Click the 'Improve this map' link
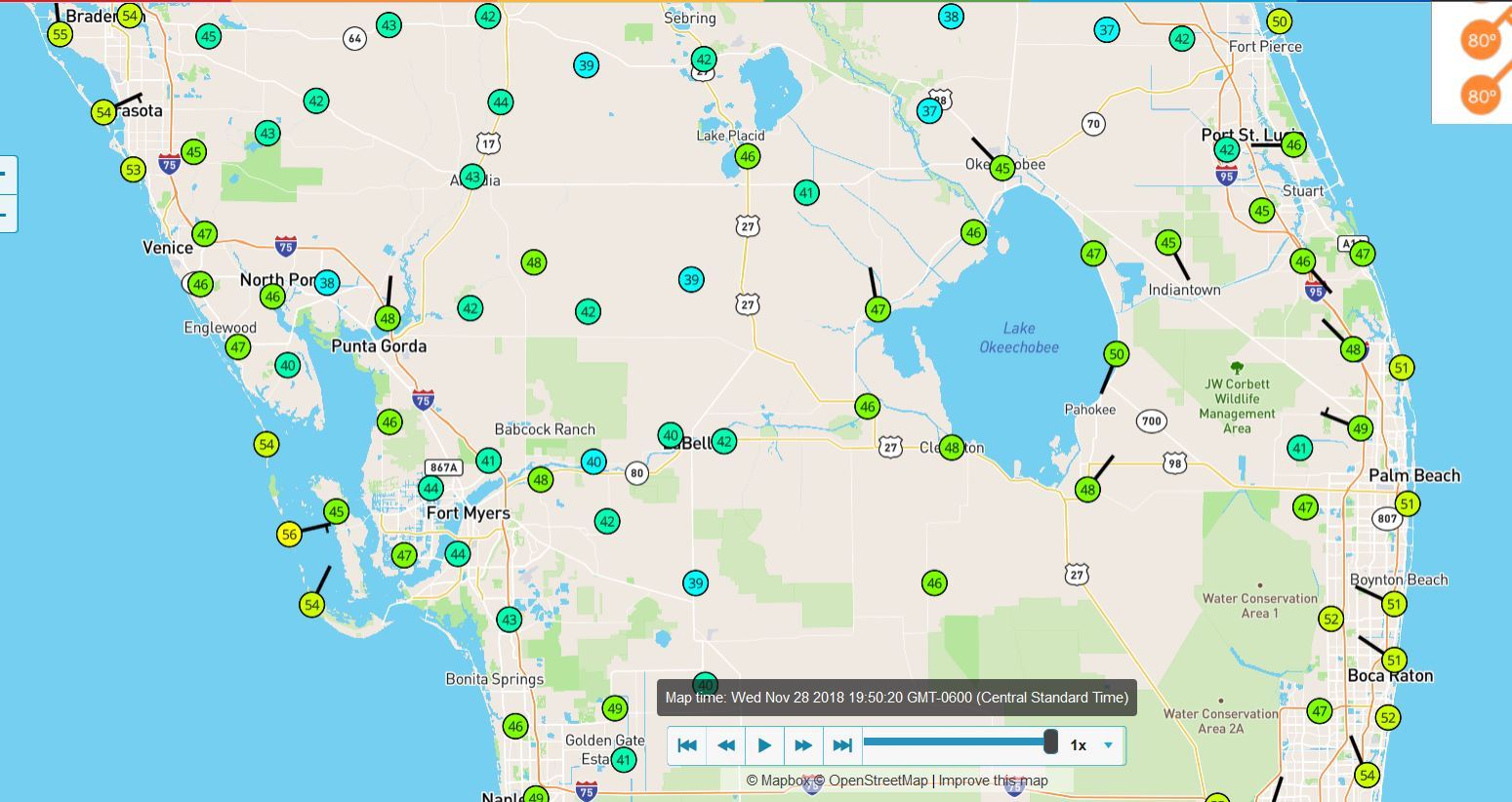1512x802 pixels. pos(993,781)
